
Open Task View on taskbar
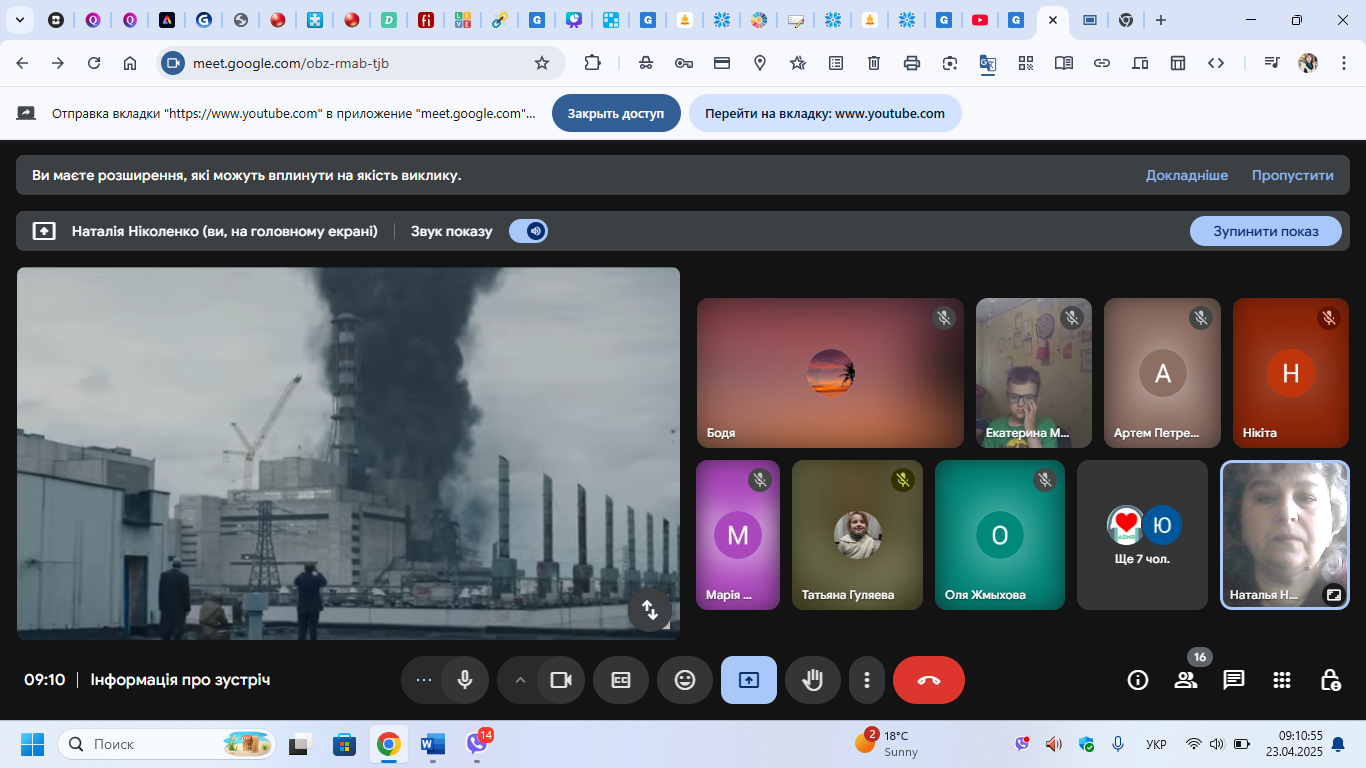coord(301,744)
